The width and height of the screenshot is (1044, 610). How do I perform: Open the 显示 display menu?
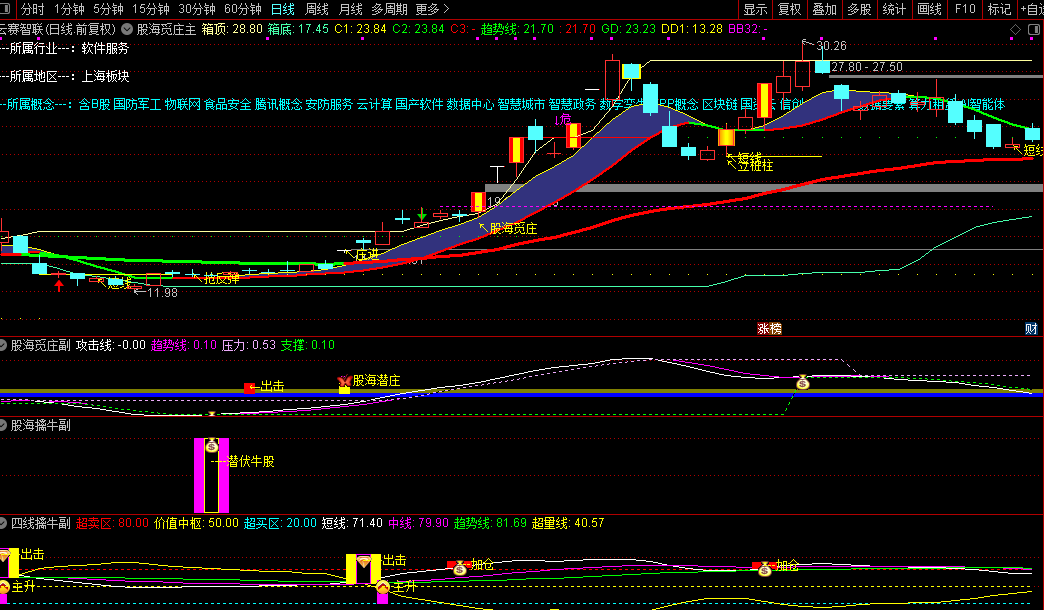755,9
